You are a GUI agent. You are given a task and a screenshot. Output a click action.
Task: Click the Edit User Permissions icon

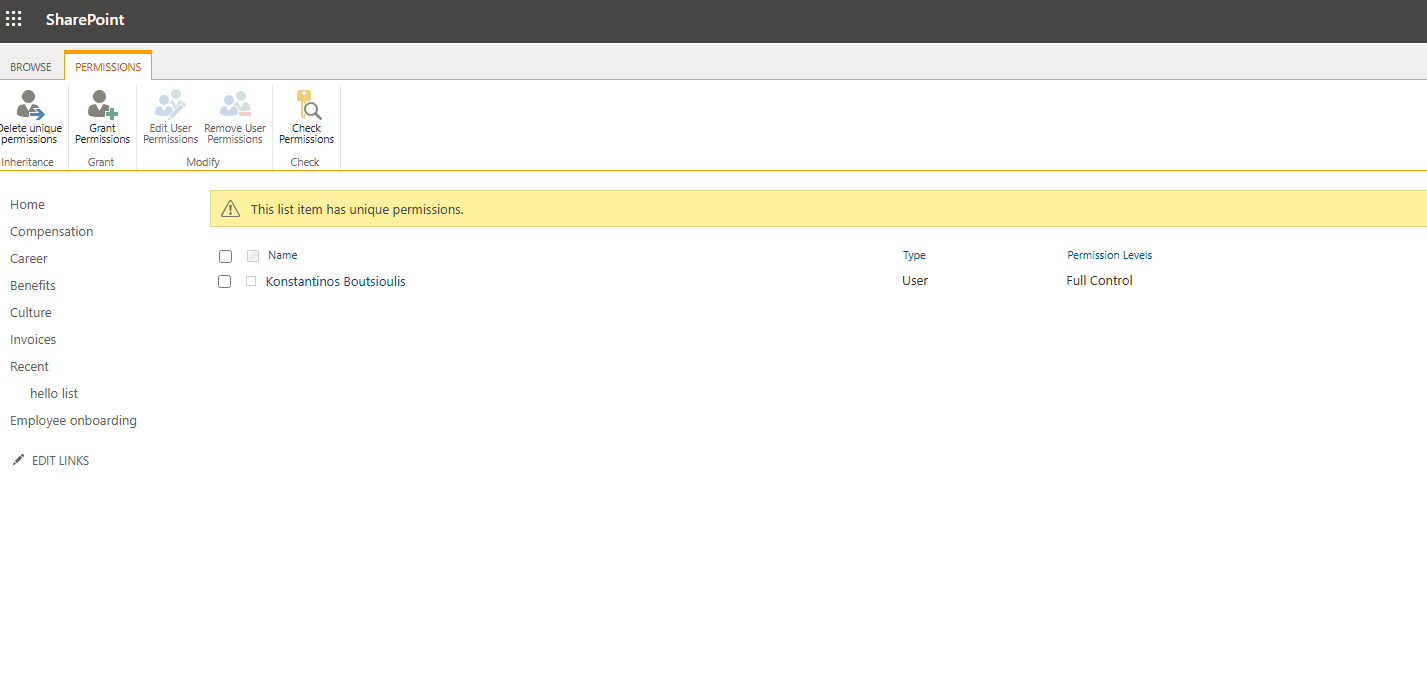[x=170, y=106]
